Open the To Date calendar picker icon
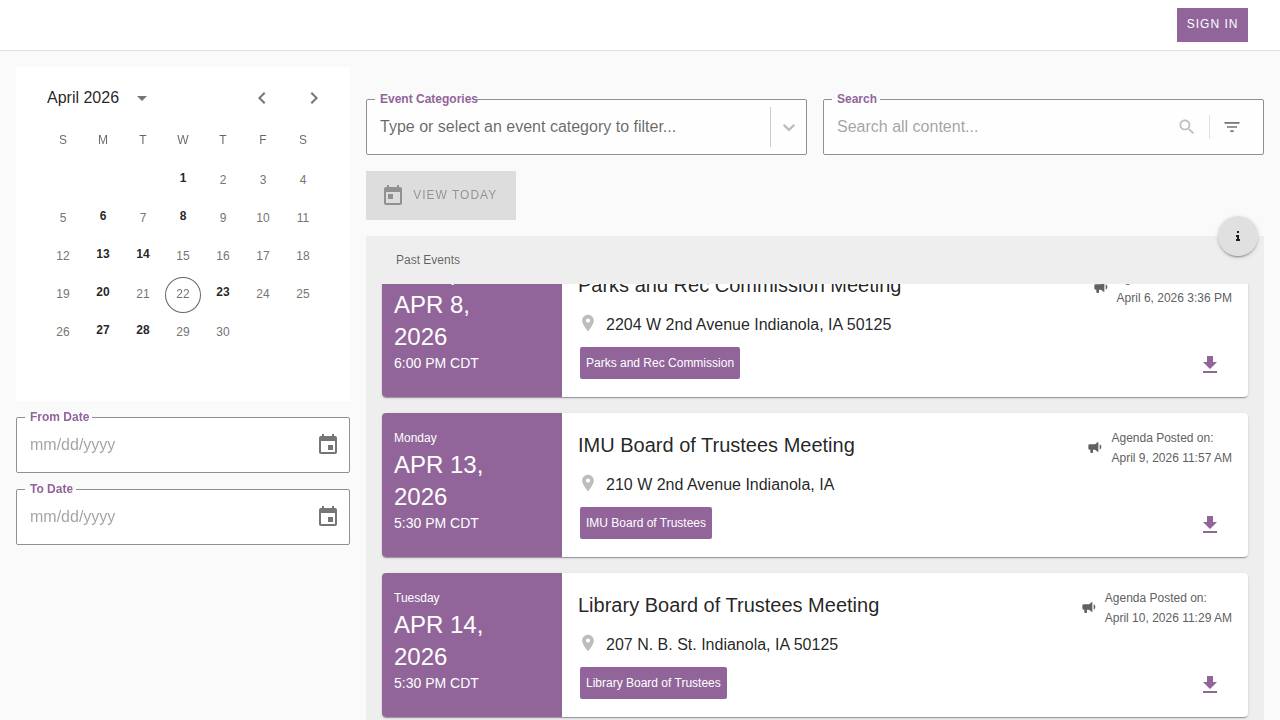Image resolution: width=1280 pixels, height=720 pixels. coord(328,517)
